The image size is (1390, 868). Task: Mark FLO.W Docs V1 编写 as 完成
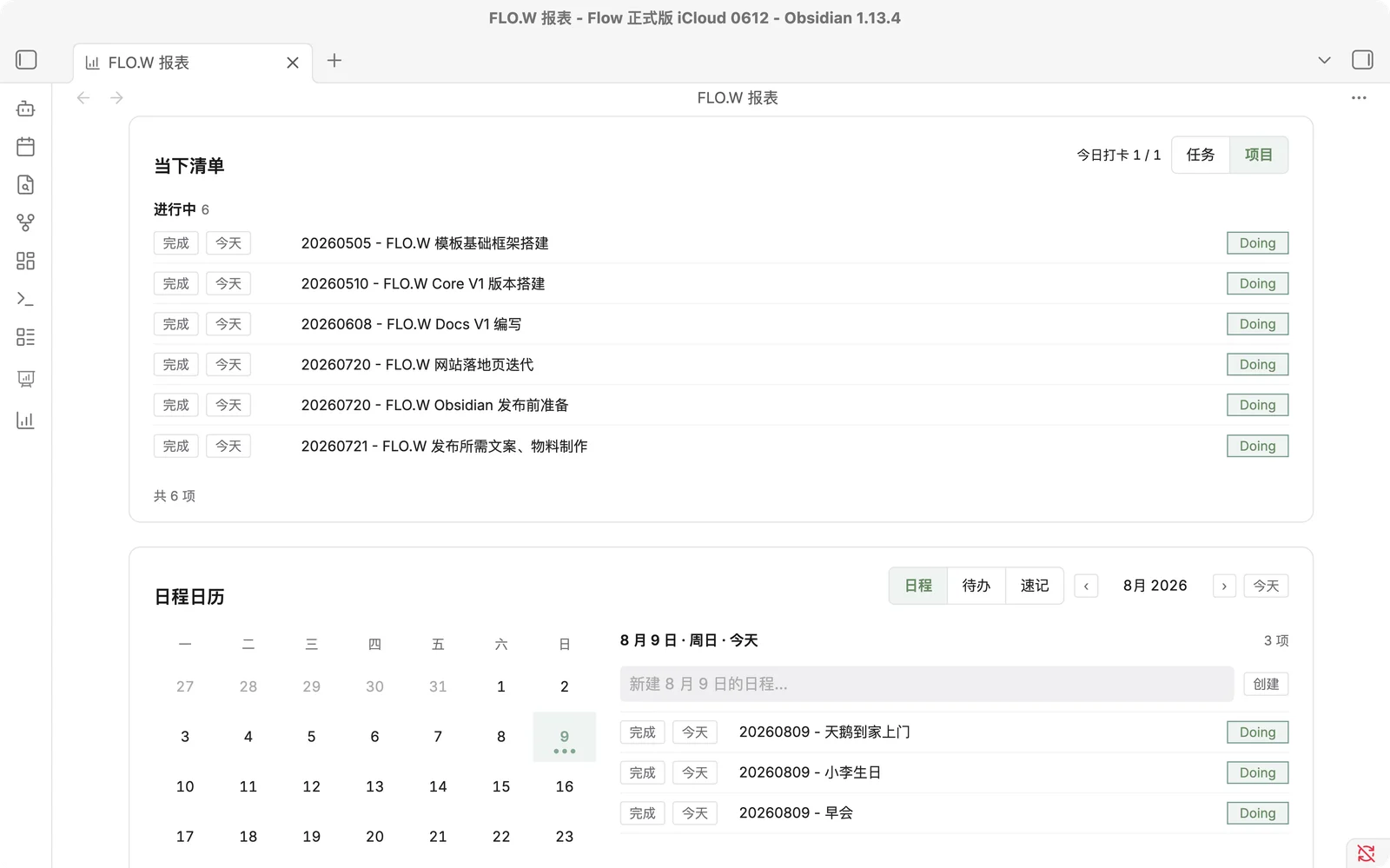[176, 324]
